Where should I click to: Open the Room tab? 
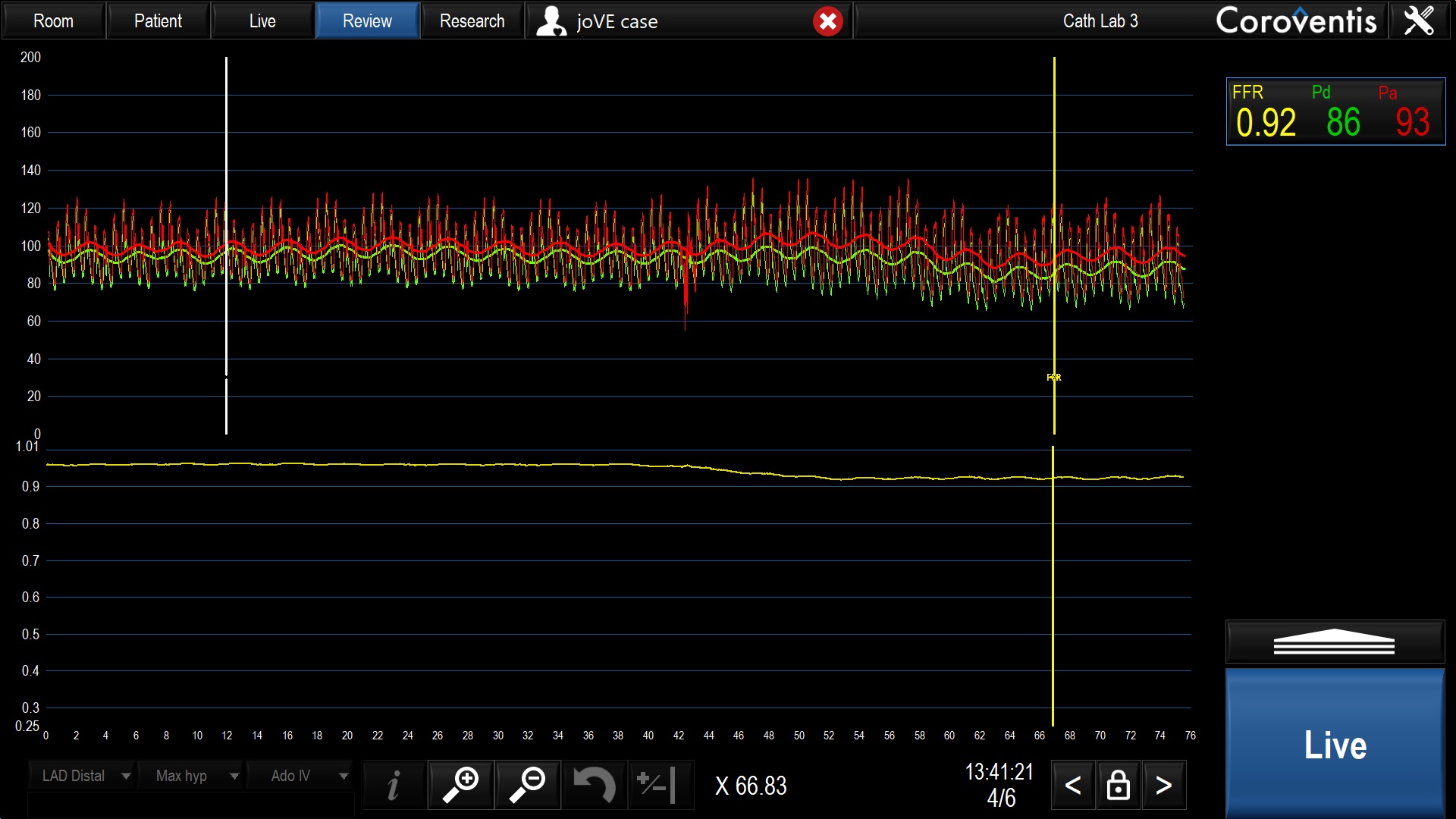pyautogui.click(x=53, y=20)
